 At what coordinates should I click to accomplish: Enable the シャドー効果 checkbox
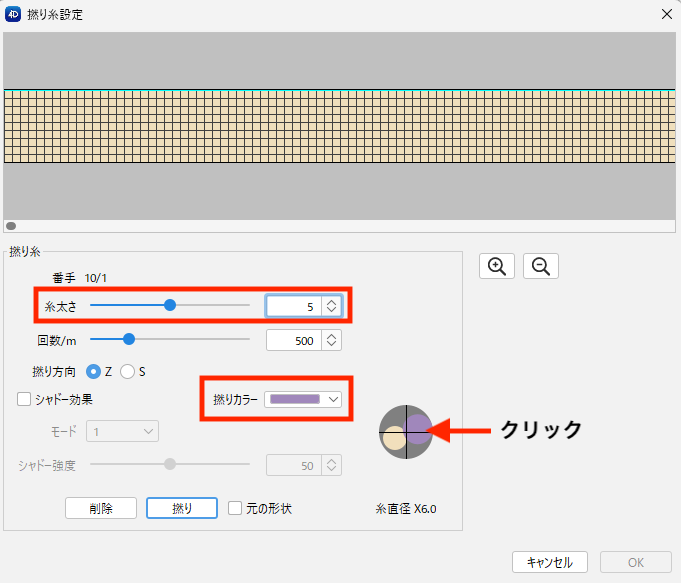(24, 399)
